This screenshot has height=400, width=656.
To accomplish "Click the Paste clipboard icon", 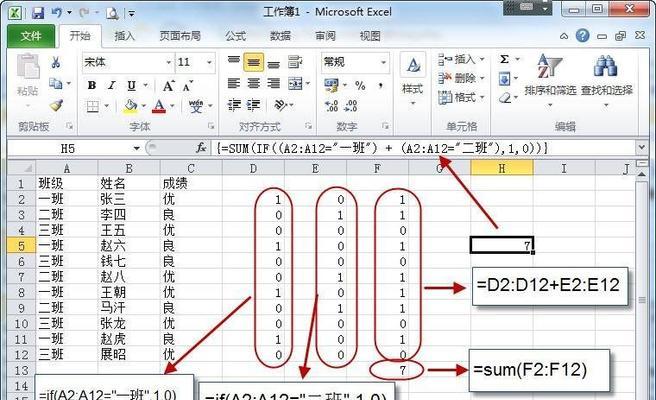I will (28, 67).
